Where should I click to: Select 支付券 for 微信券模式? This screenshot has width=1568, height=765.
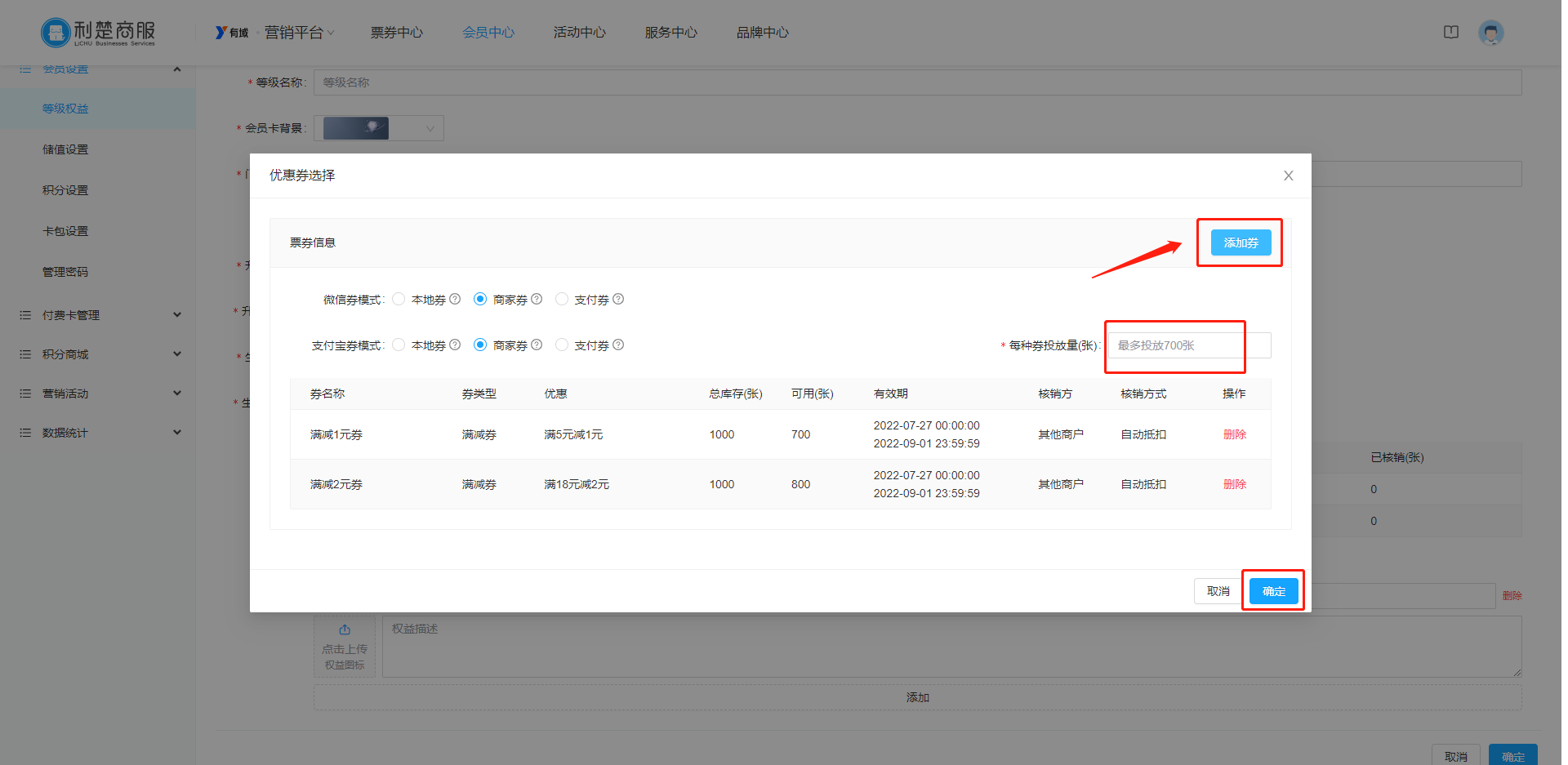pos(562,299)
